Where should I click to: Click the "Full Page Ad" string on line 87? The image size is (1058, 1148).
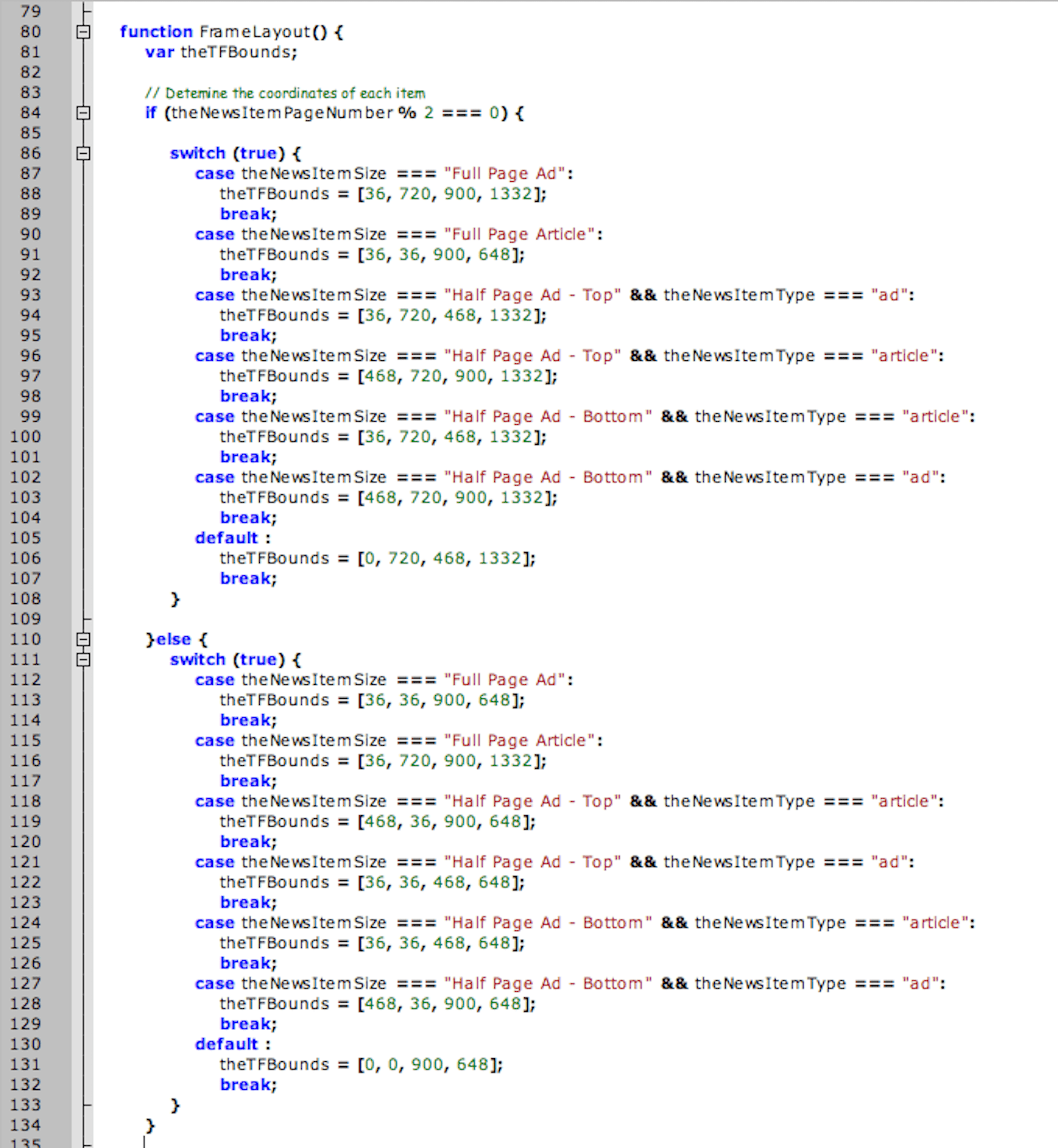(x=505, y=174)
